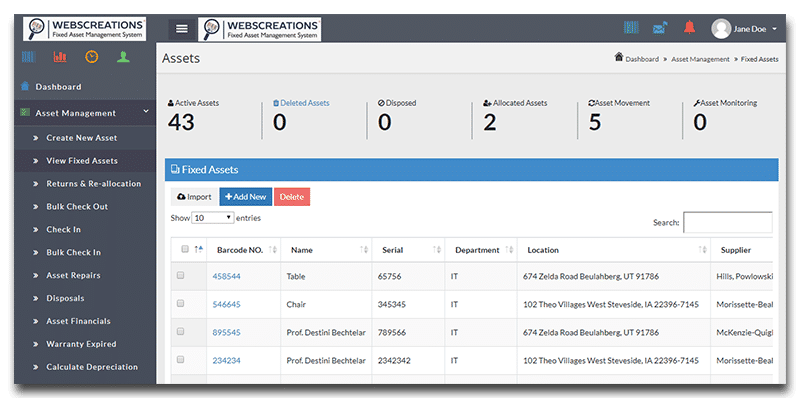Click the Webscreations logo in sidebar header
Image resolution: width=800 pixels, height=398 pixels.
pos(85,29)
